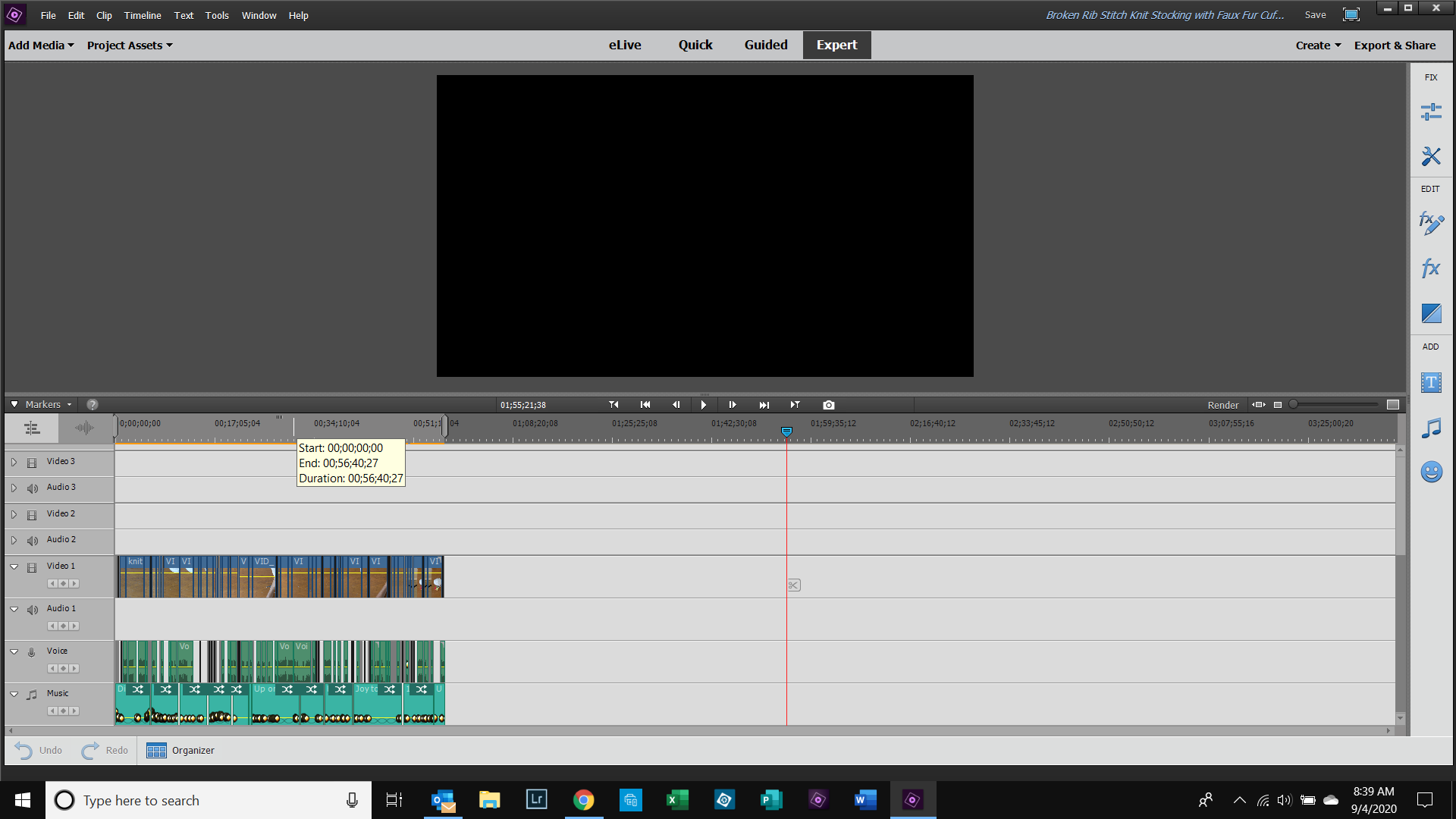The height and width of the screenshot is (819, 1456).
Task: Open the Effects panel with the fx icon
Action: point(1430,268)
